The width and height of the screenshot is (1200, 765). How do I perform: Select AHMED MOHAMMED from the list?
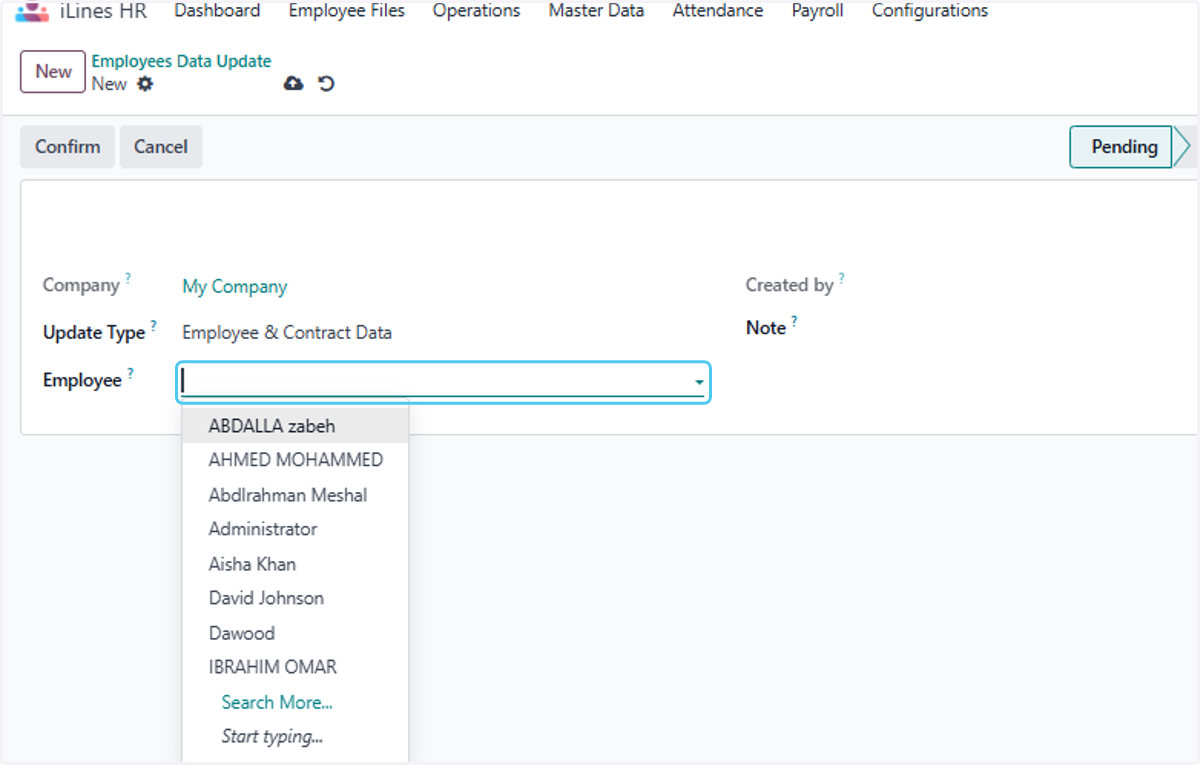(x=295, y=460)
